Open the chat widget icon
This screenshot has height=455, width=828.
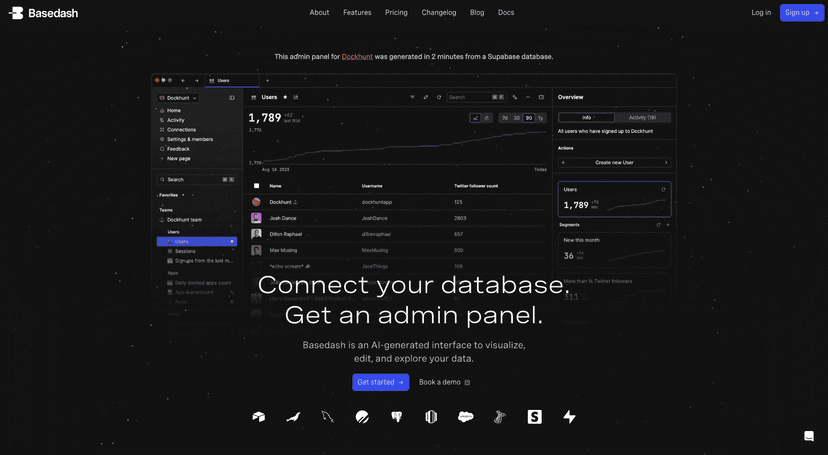[x=809, y=436]
